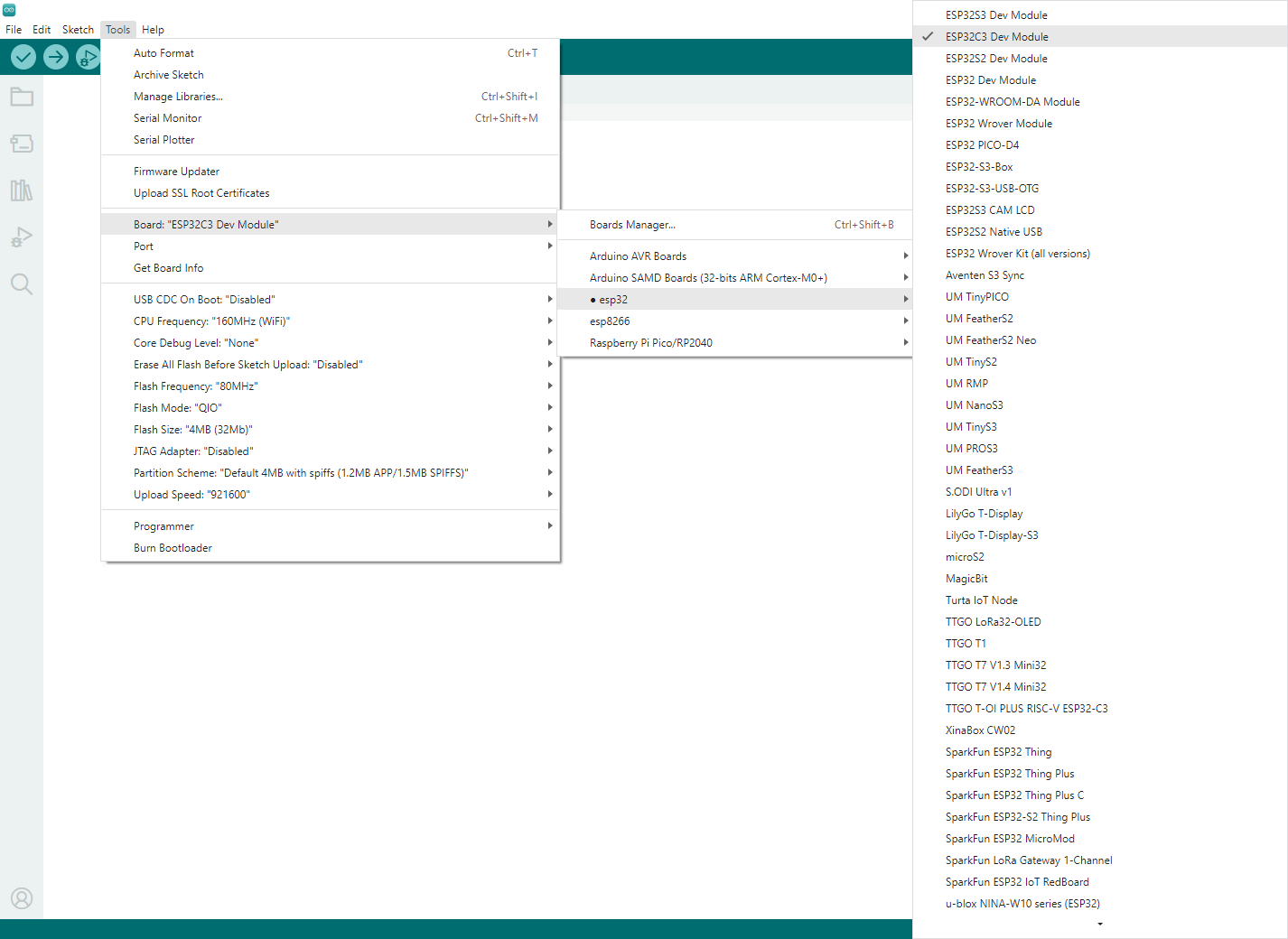Select ESP32 PICO-D4 board
The height and width of the screenshot is (939, 1288).
[x=1100, y=145]
